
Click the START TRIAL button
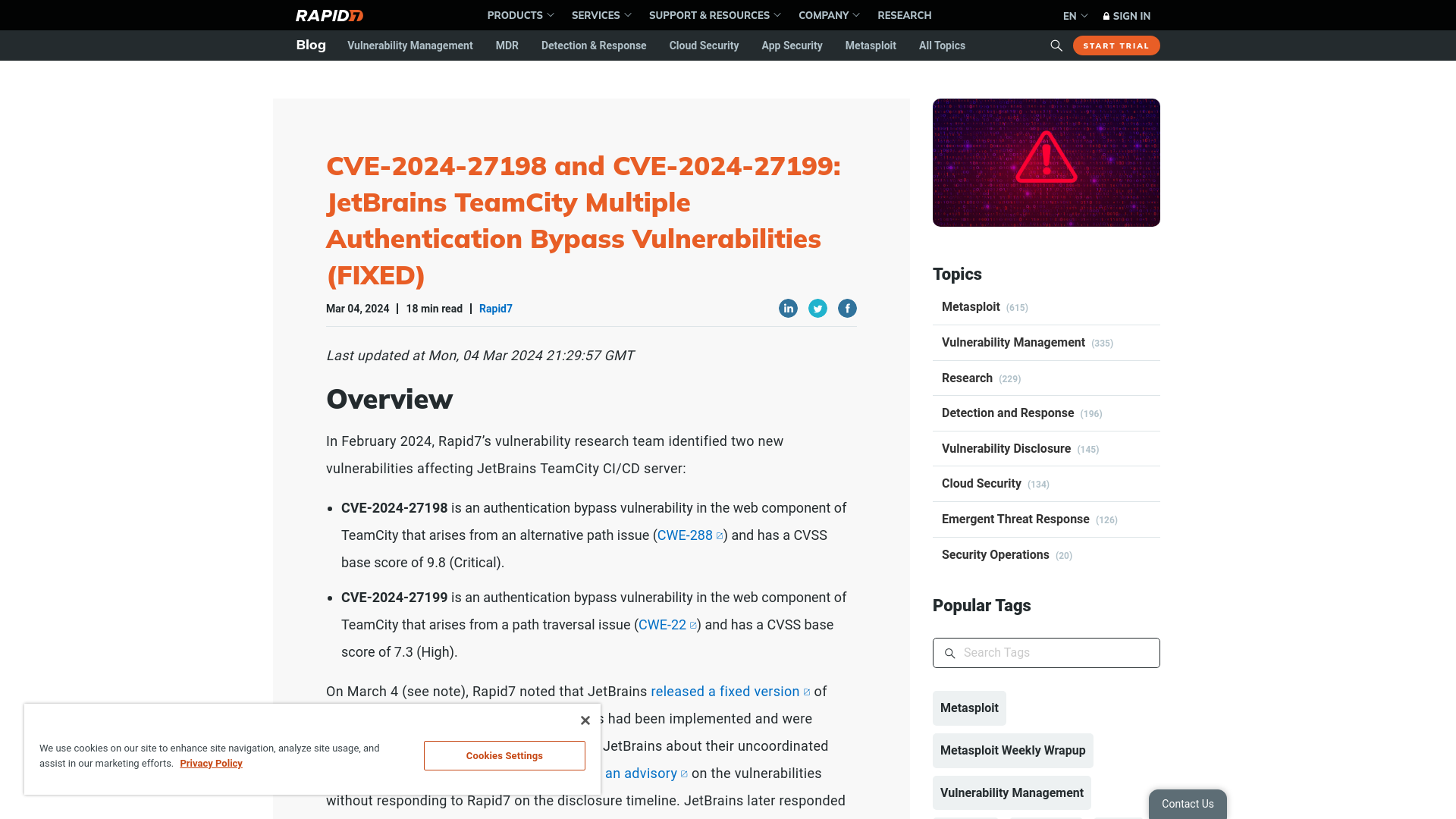(1116, 45)
